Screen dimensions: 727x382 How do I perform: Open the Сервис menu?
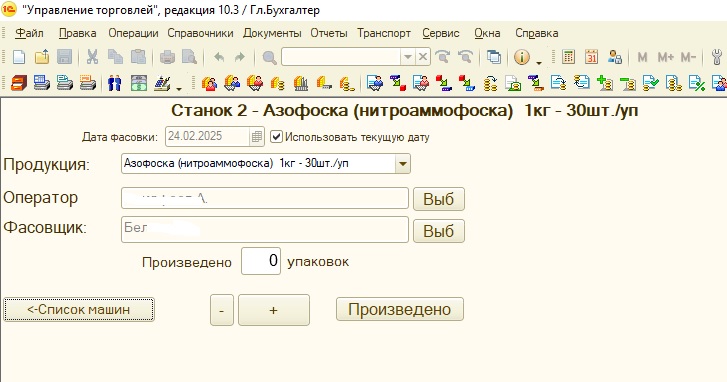pyautogui.click(x=440, y=33)
